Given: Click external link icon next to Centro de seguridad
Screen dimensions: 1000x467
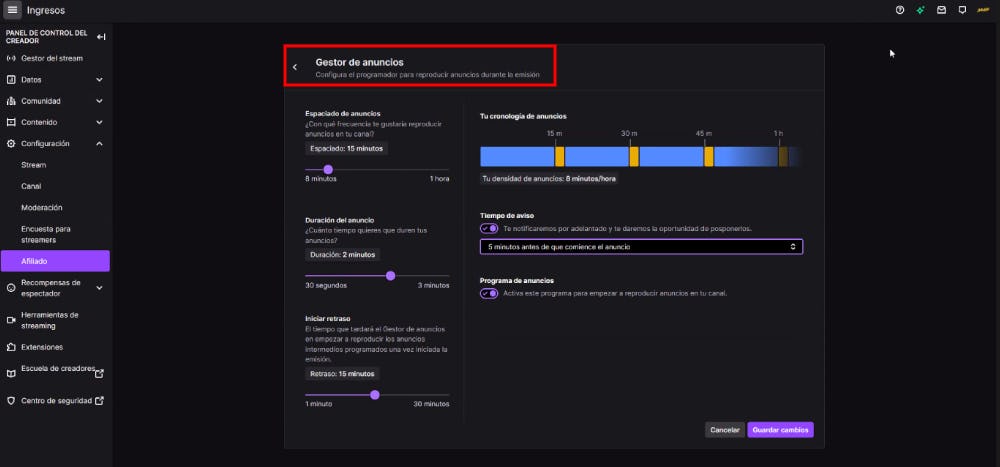Looking at the screenshot, I should point(99,401).
